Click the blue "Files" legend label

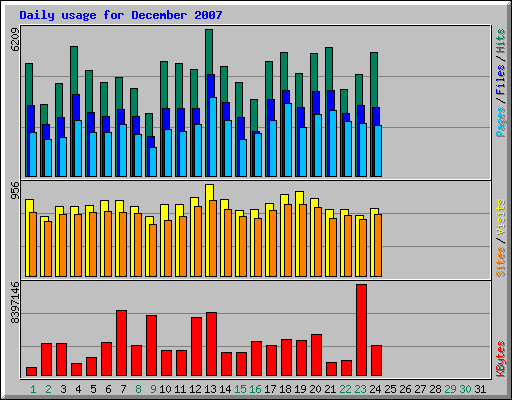click(x=500, y=80)
